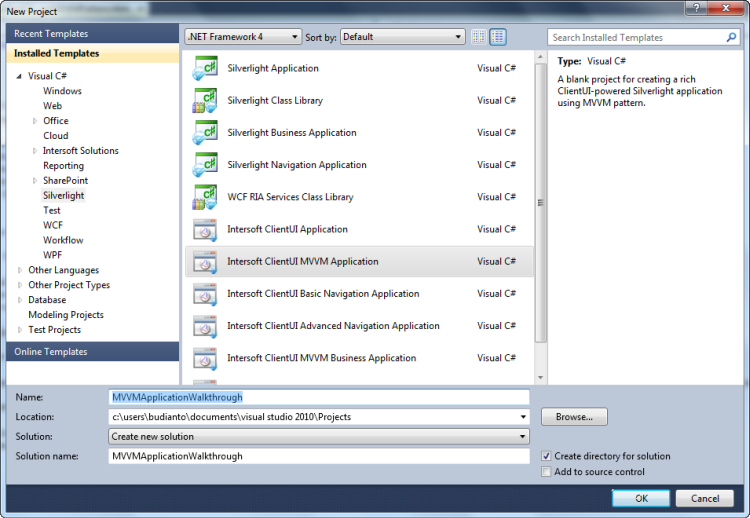Viewport: 750px width, 518px height.
Task: Click the Intersoft ClientUI MVVM Business Application icon
Action: click(205, 358)
